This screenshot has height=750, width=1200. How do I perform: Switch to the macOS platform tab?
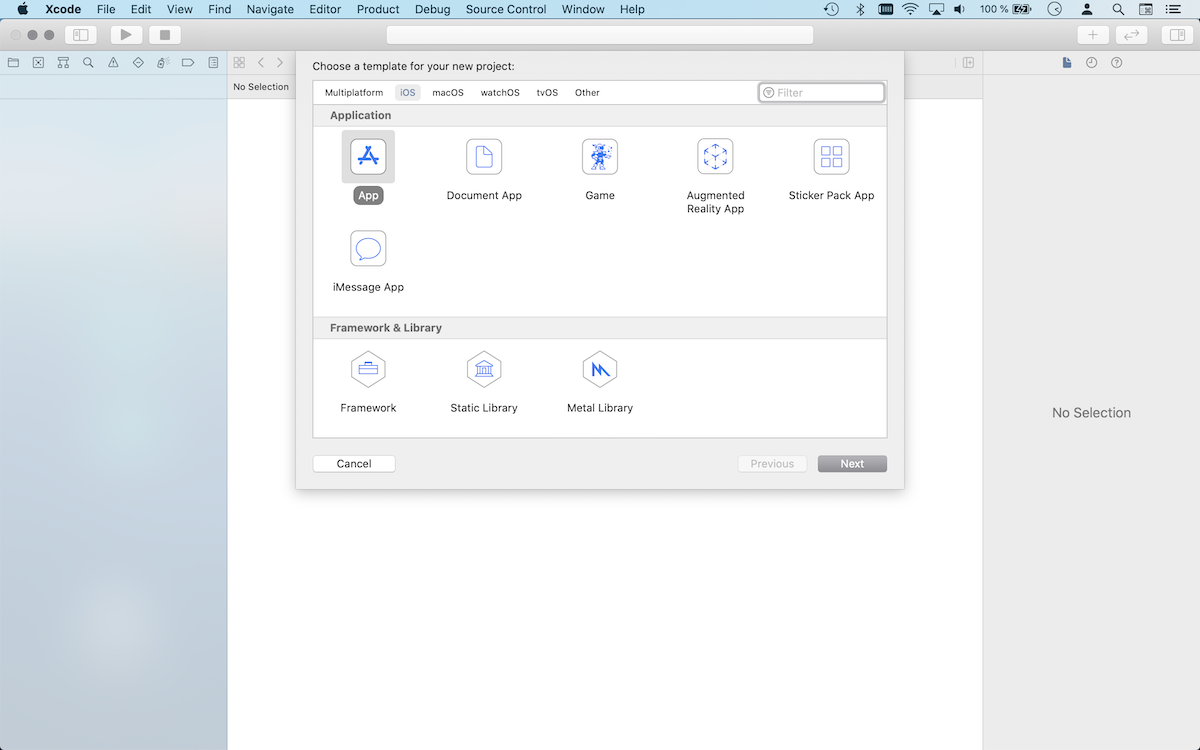[447, 92]
